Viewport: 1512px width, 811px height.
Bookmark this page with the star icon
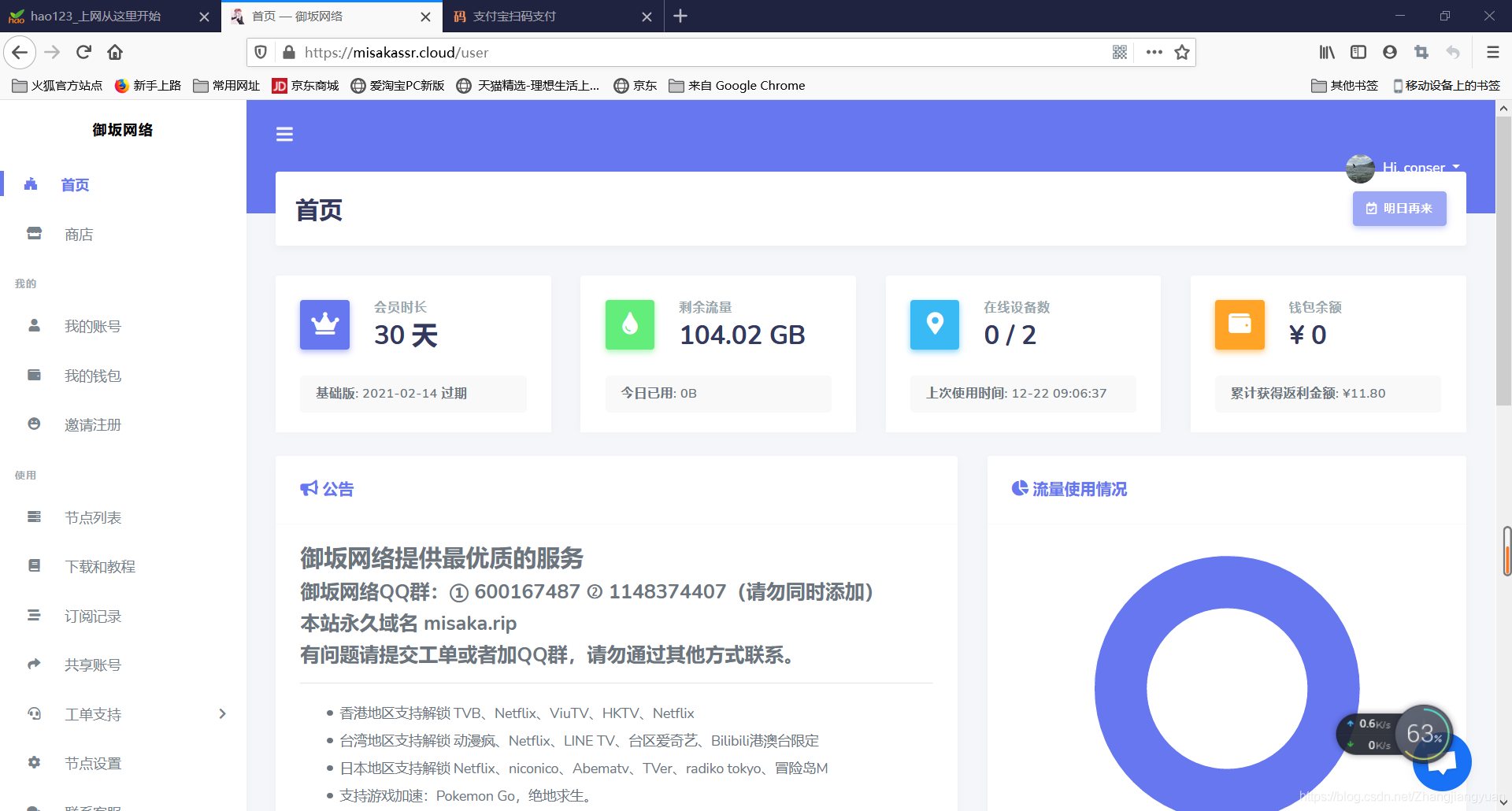pos(1181,52)
